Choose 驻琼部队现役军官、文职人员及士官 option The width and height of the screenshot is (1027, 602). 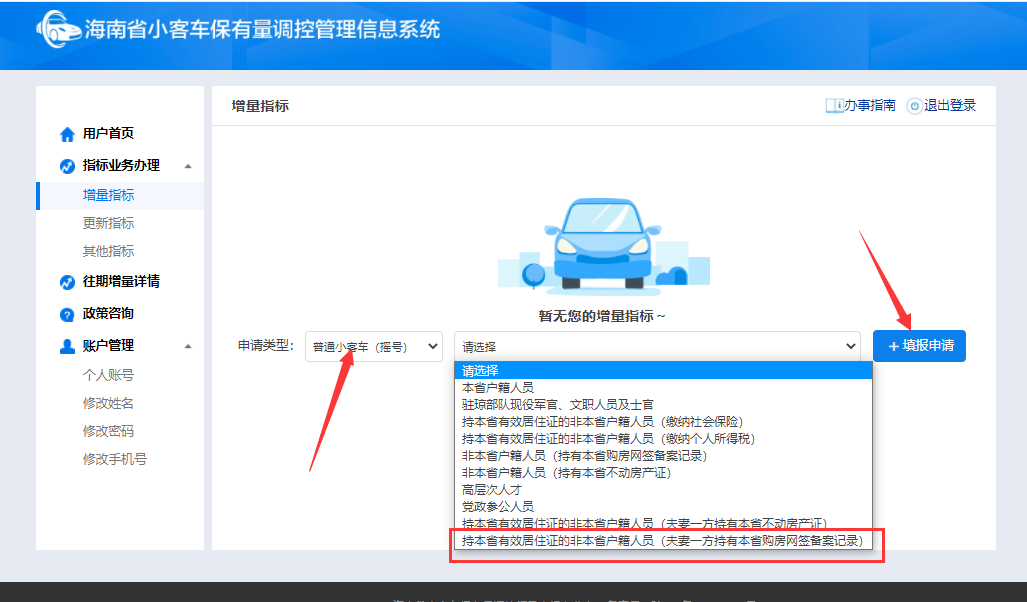point(663,405)
